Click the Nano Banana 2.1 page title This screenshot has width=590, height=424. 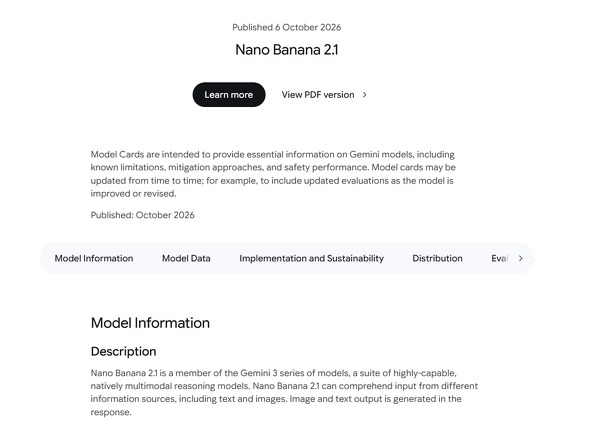pos(287,50)
